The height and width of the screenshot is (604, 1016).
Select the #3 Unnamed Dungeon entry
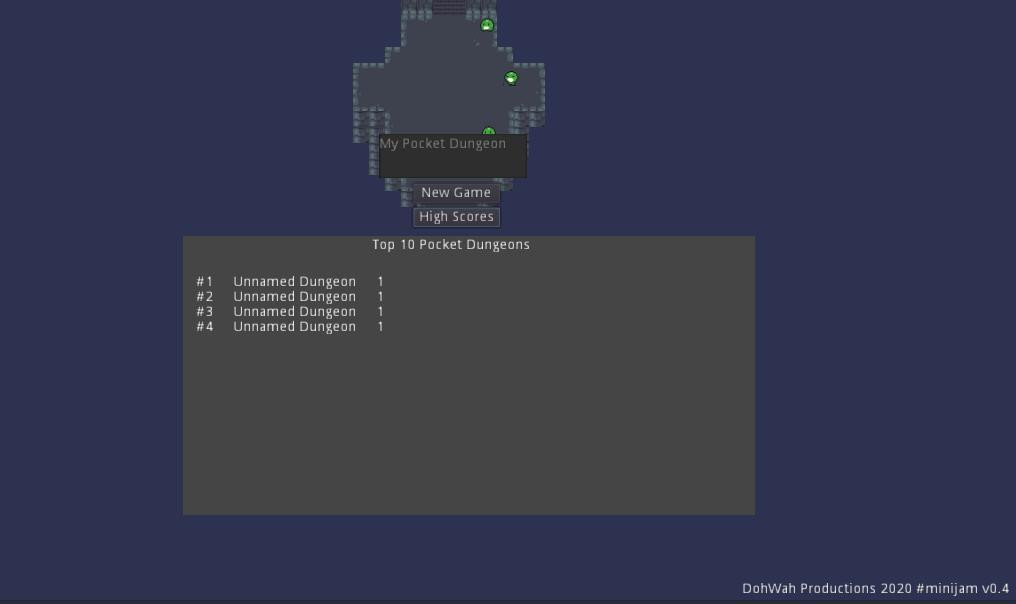point(290,311)
